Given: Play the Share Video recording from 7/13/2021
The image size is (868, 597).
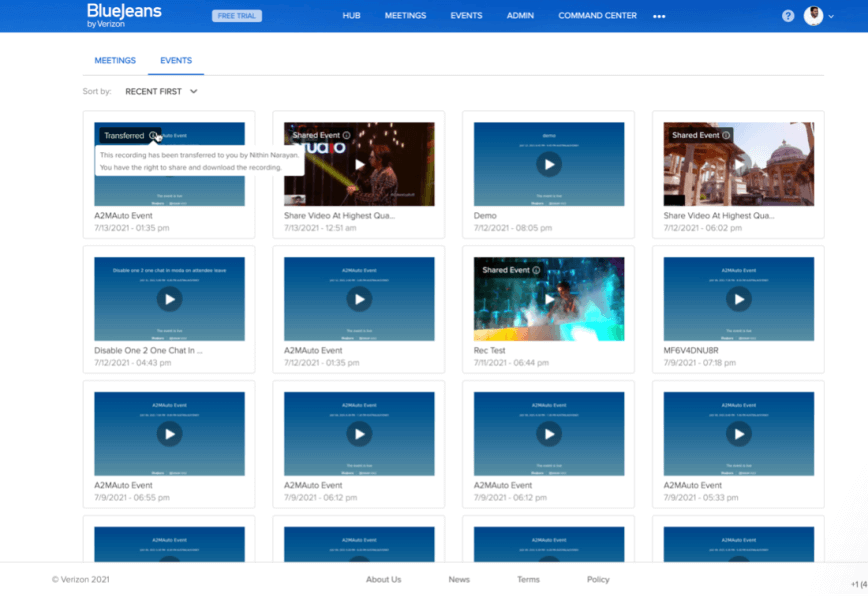Looking at the screenshot, I should click(x=359, y=164).
